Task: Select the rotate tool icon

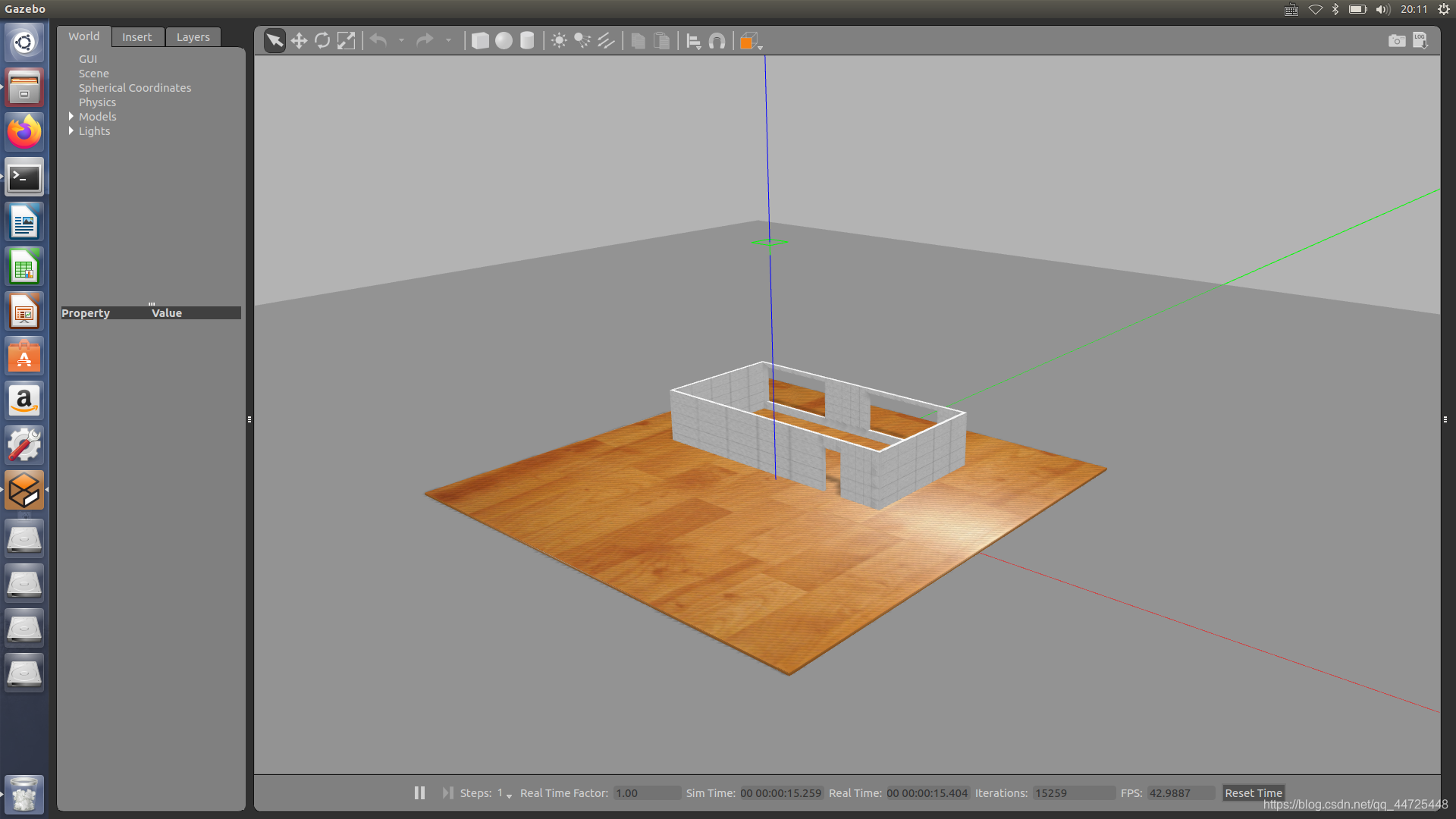Action: point(322,40)
